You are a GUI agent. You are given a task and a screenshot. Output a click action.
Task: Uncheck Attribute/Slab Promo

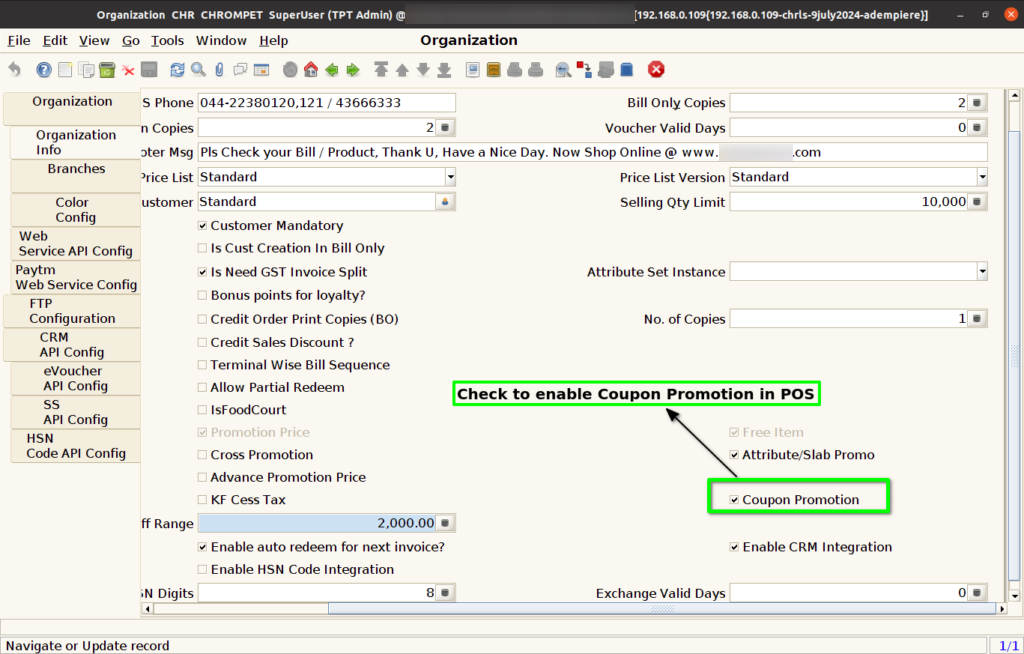[x=734, y=455]
